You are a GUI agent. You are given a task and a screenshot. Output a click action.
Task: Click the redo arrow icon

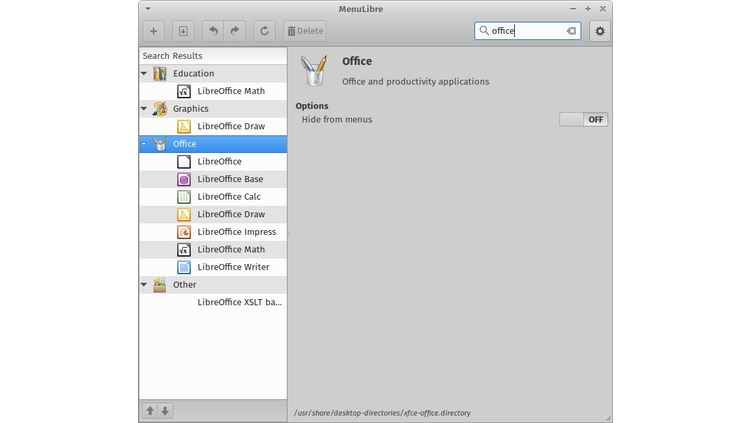tap(235, 31)
